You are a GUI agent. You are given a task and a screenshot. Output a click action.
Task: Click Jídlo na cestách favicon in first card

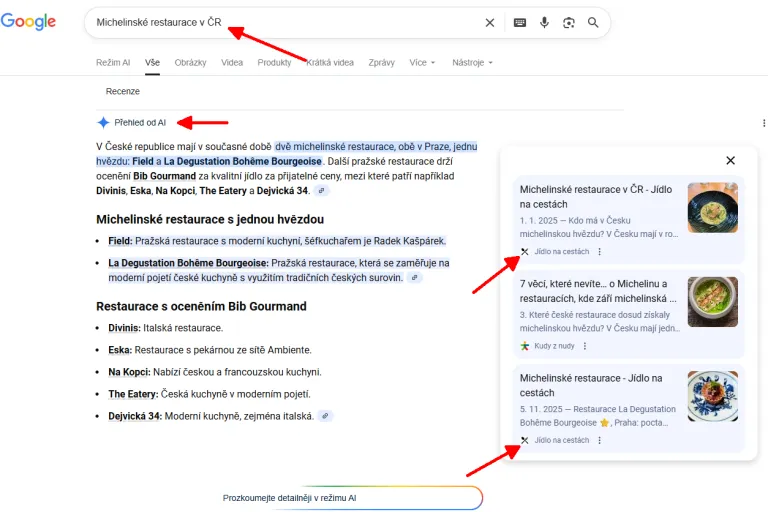525,251
